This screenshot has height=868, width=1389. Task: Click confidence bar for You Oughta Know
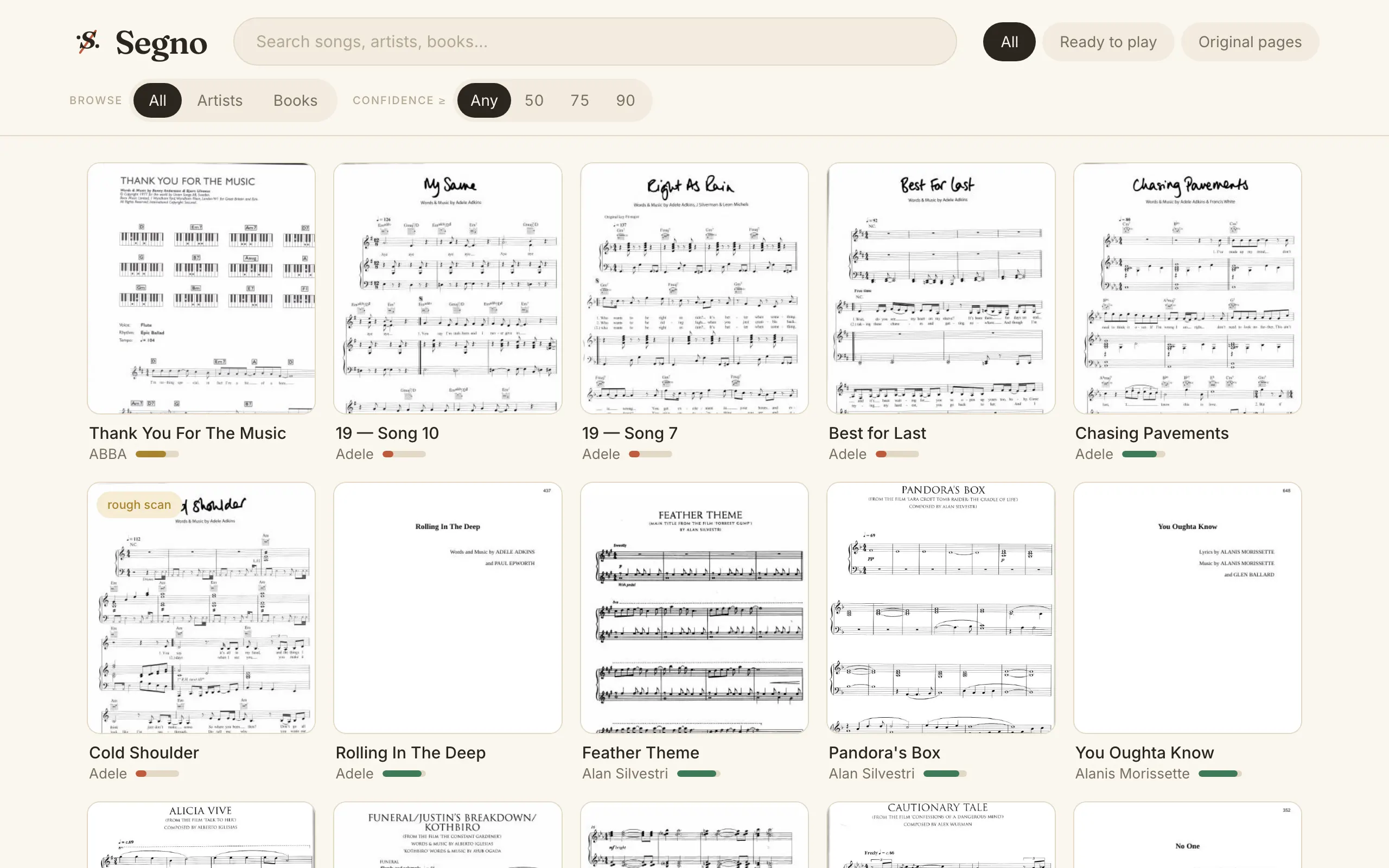[x=1220, y=774]
